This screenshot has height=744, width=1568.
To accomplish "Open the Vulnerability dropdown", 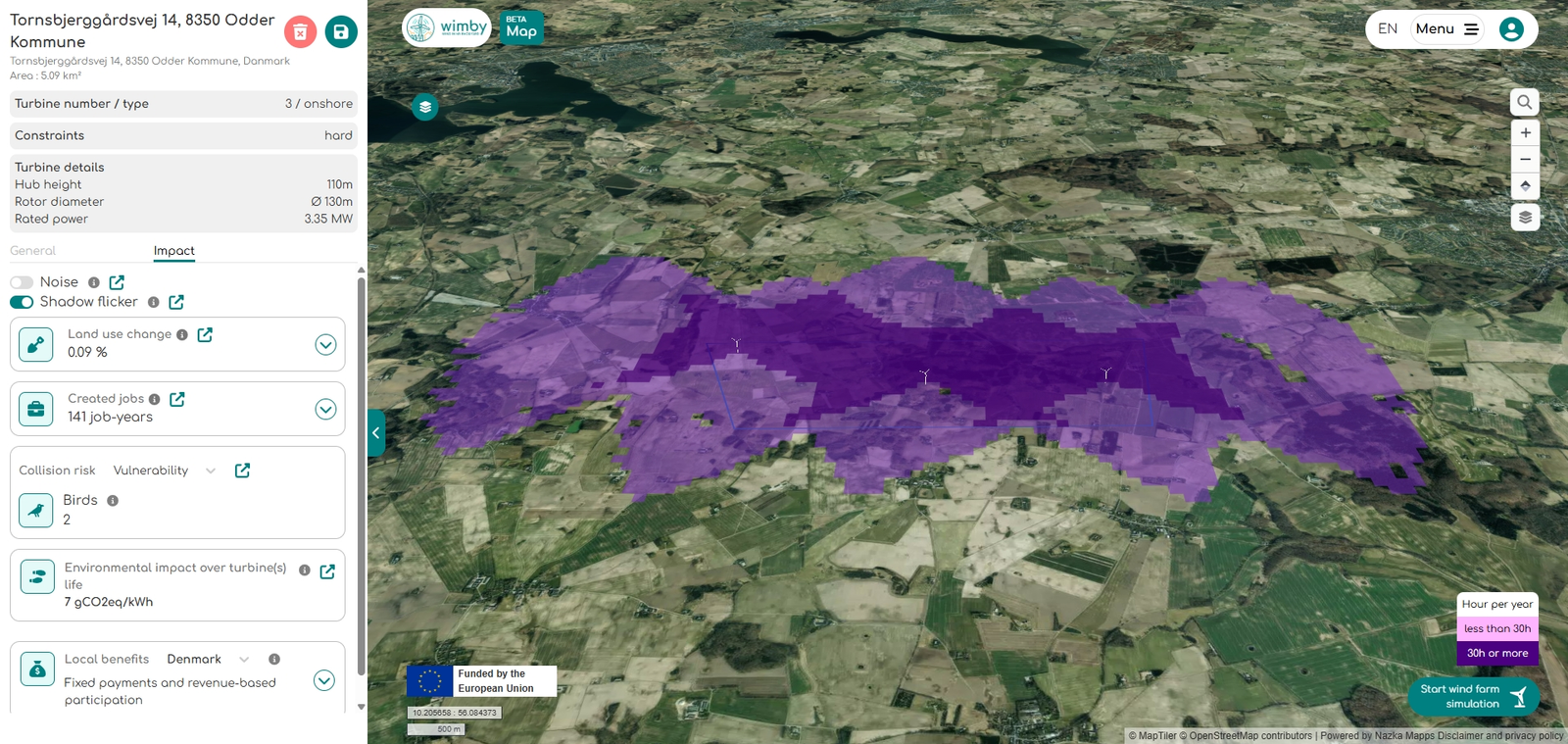I will tap(165, 471).
